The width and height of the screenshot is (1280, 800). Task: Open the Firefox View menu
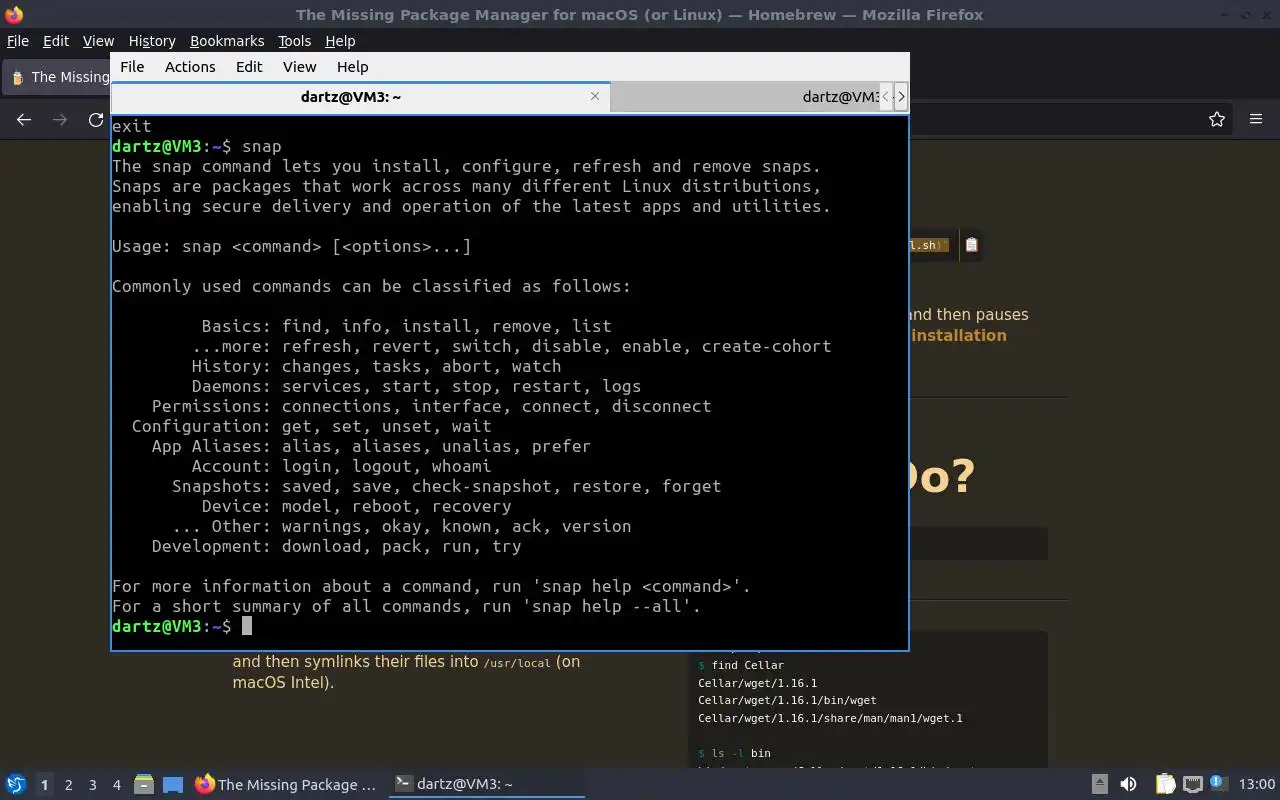click(x=98, y=41)
